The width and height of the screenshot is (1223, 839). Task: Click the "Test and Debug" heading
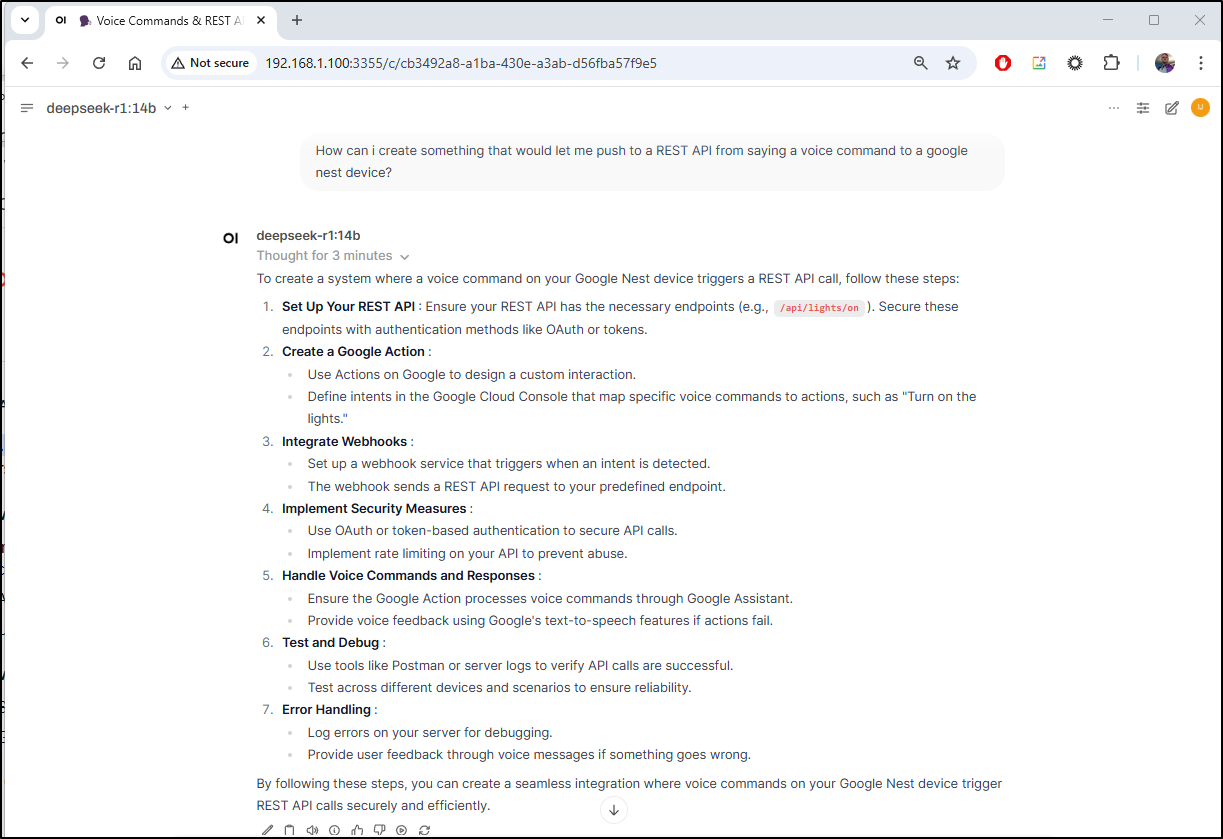[331, 643]
